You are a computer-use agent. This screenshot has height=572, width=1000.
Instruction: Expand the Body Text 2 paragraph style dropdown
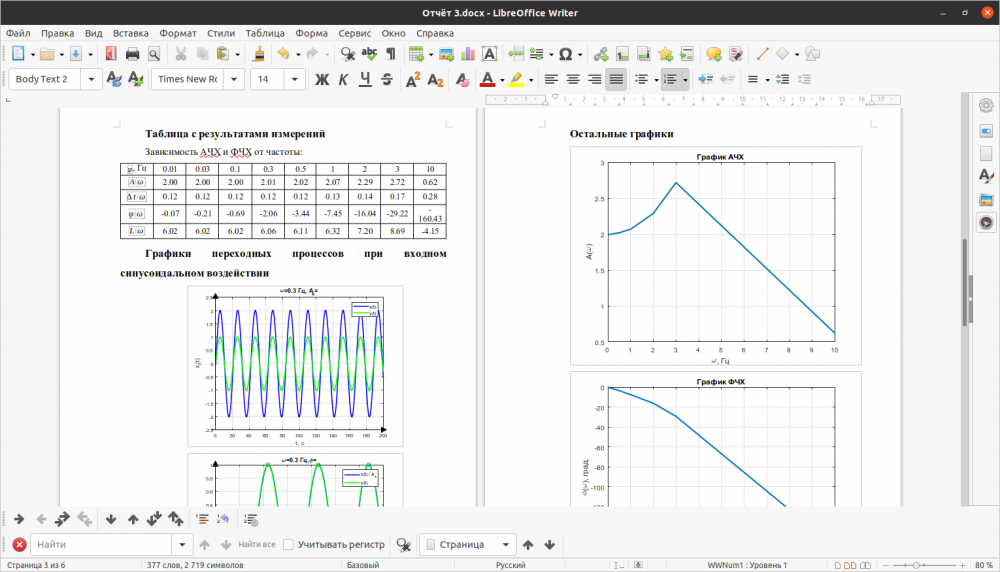93,79
